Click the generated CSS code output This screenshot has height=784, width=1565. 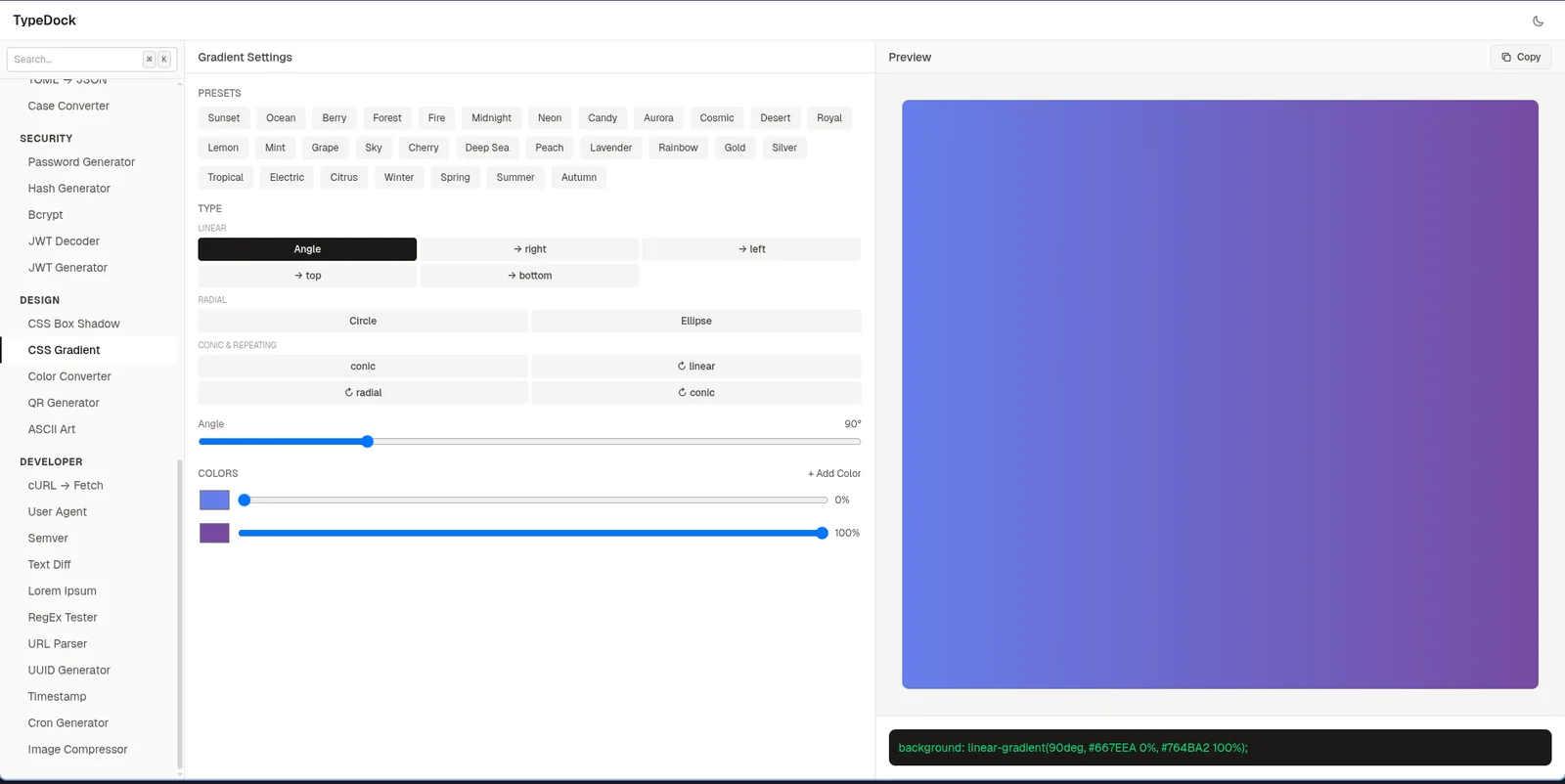coord(1220,748)
